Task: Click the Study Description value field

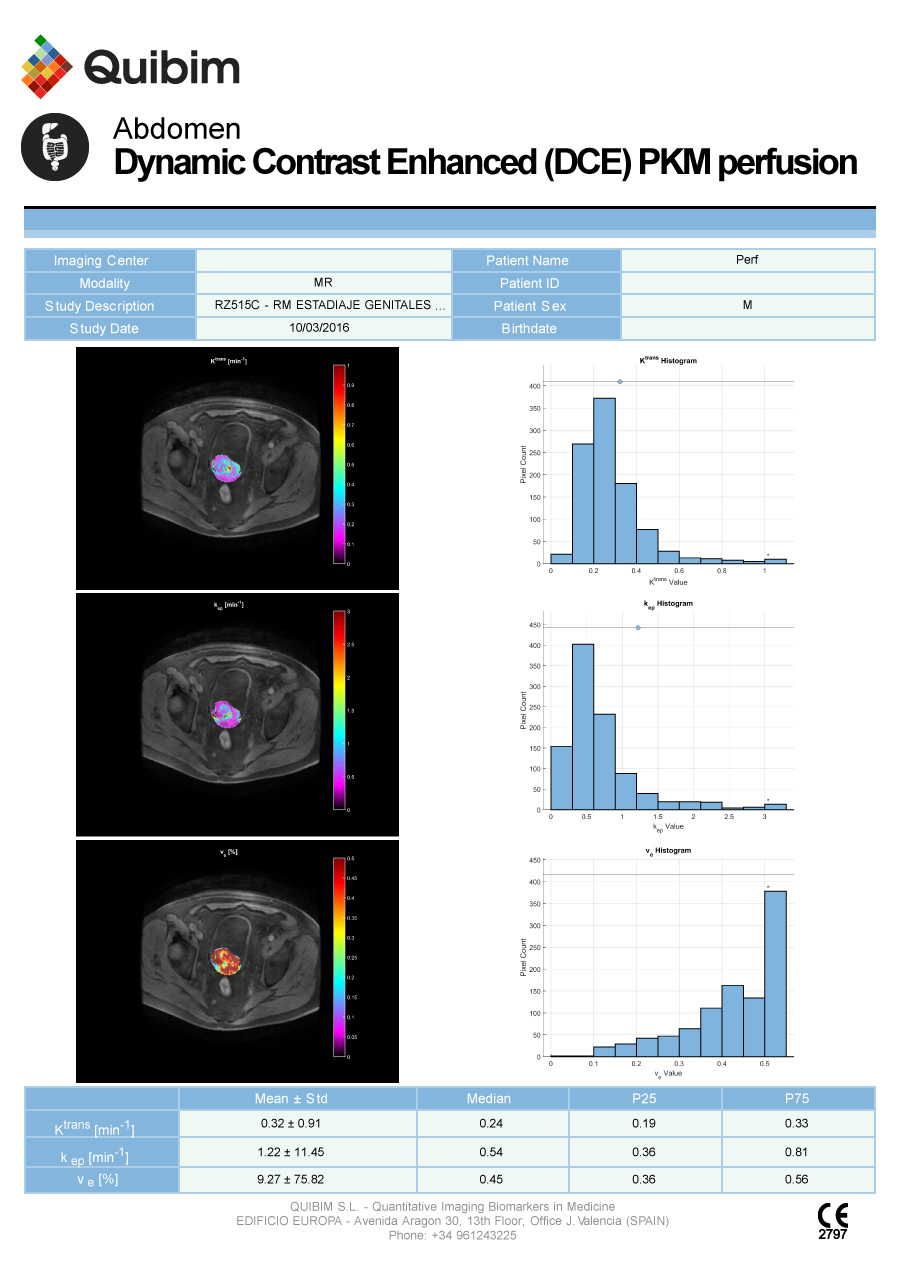Action: (324, 305)
